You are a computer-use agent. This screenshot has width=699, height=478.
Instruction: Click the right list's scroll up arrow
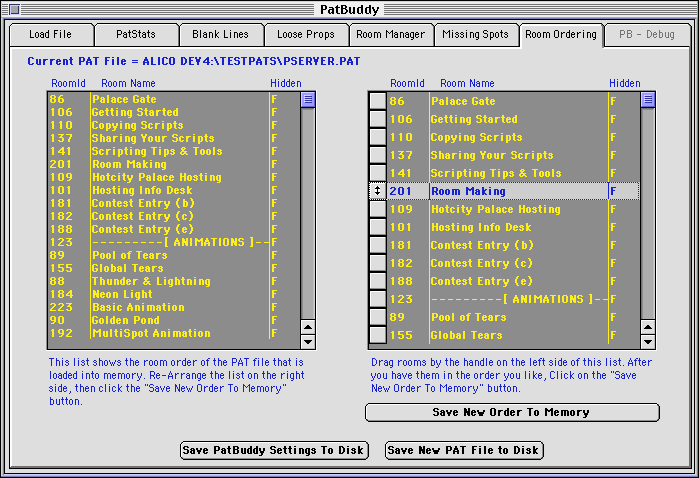[648, 324]
